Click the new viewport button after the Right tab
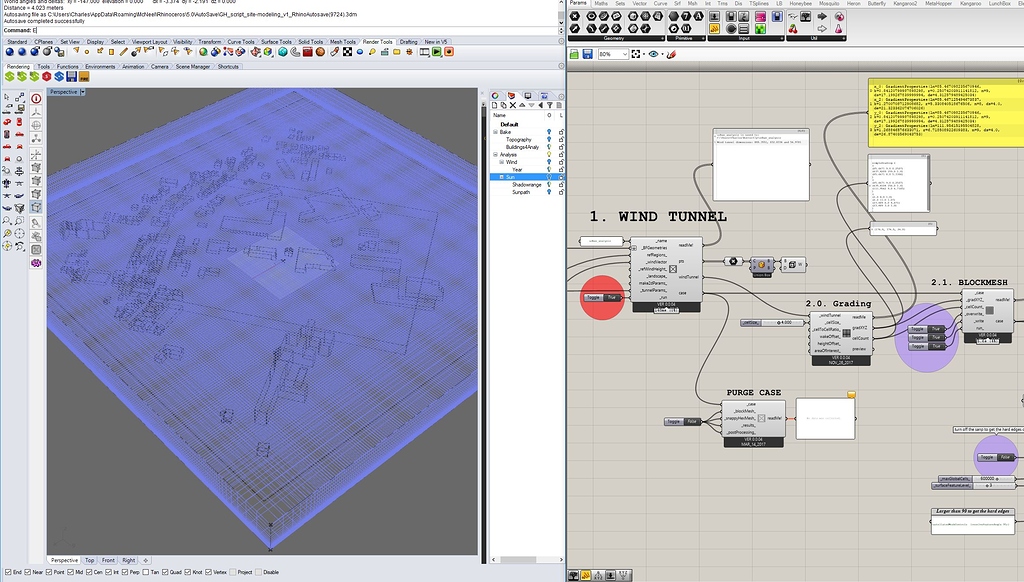Screen dimensions: 1024x582 (x=144, y=561)
